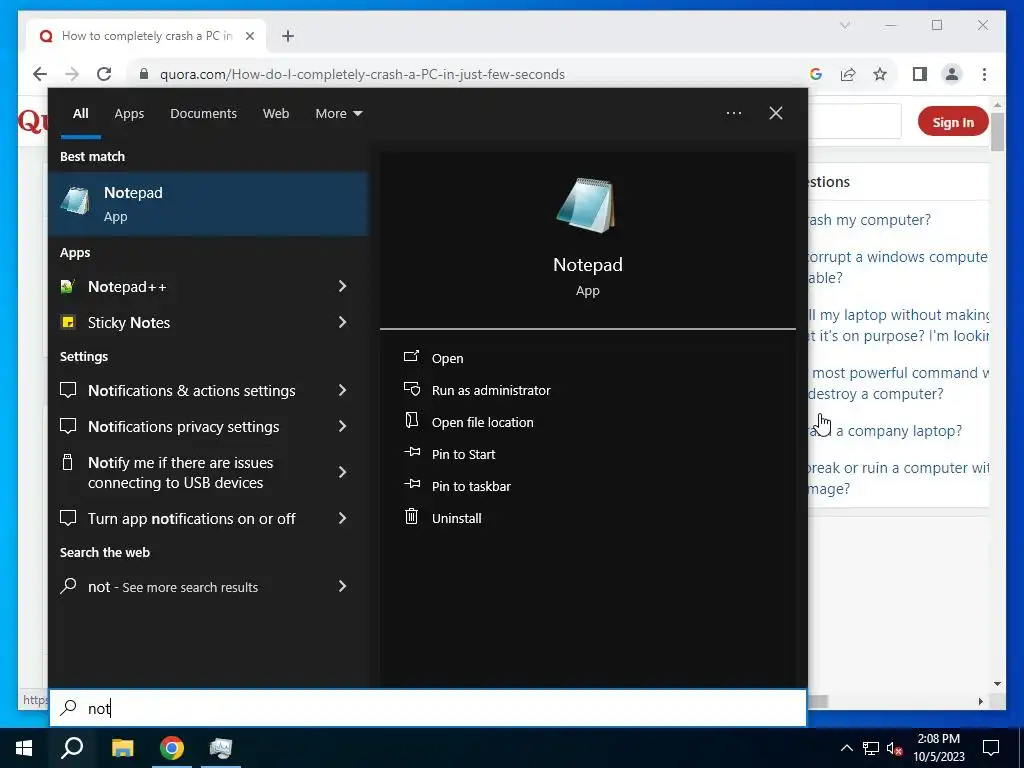Expand Notifications privacy settings arrow
Viewport: 1024px width, 768px height.
pos(342,426)
